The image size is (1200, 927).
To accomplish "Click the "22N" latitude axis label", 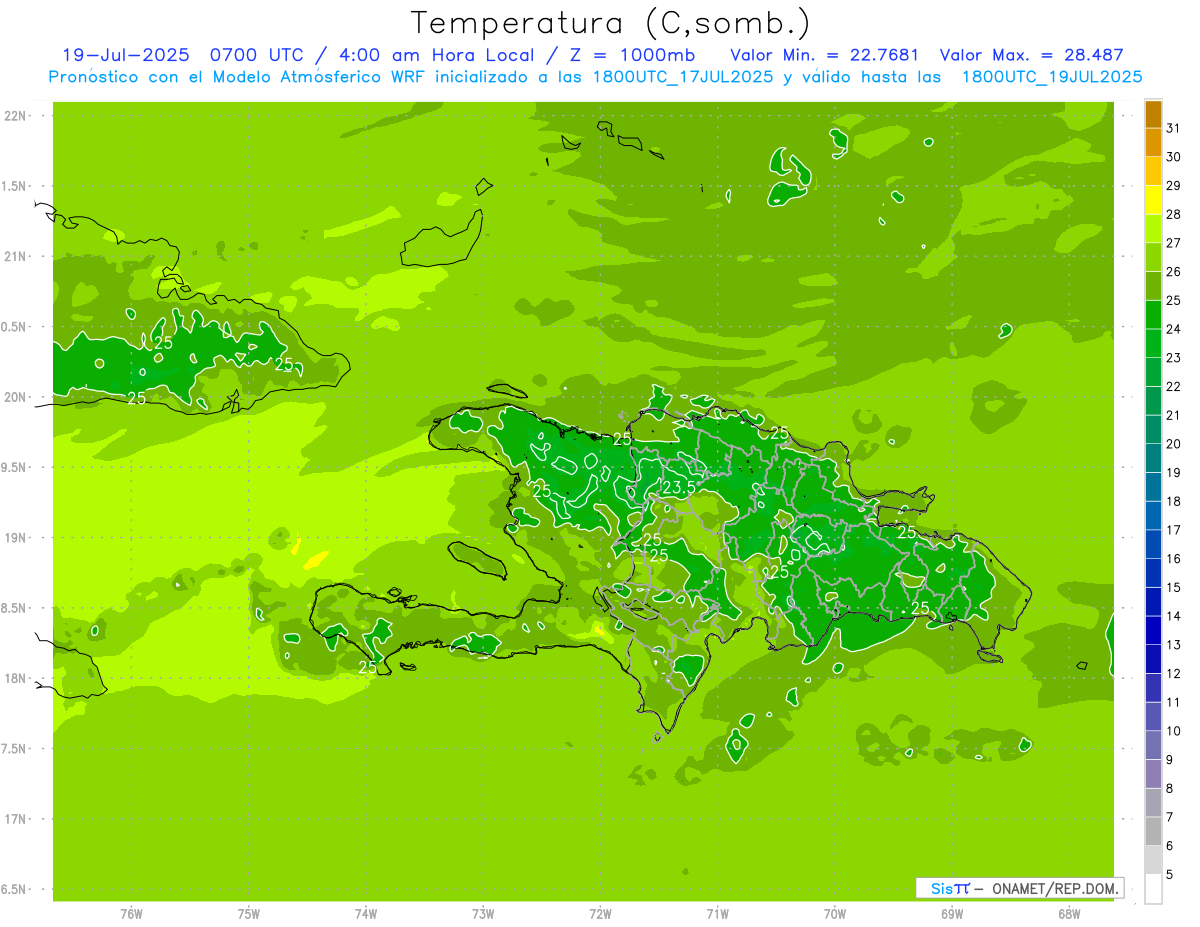I will [x=17, y=116].
